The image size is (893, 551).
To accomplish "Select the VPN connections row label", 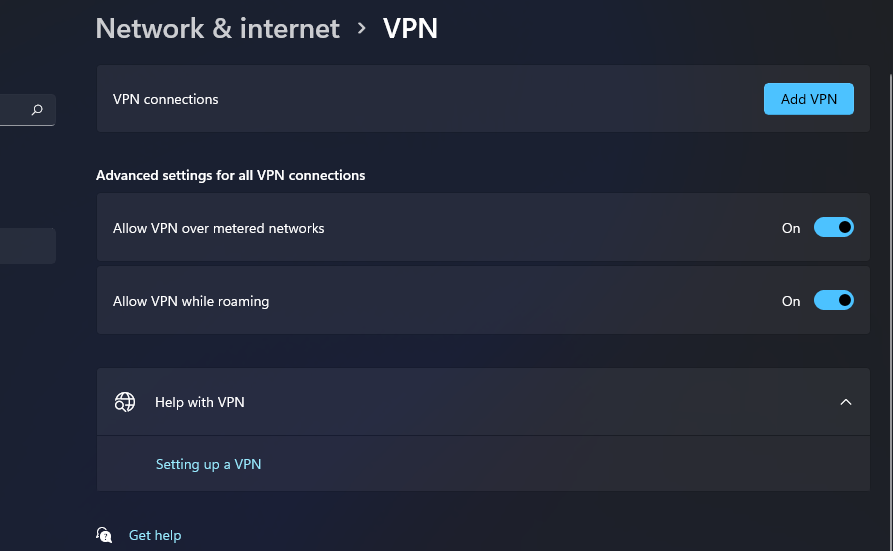I will pos(166,99).
